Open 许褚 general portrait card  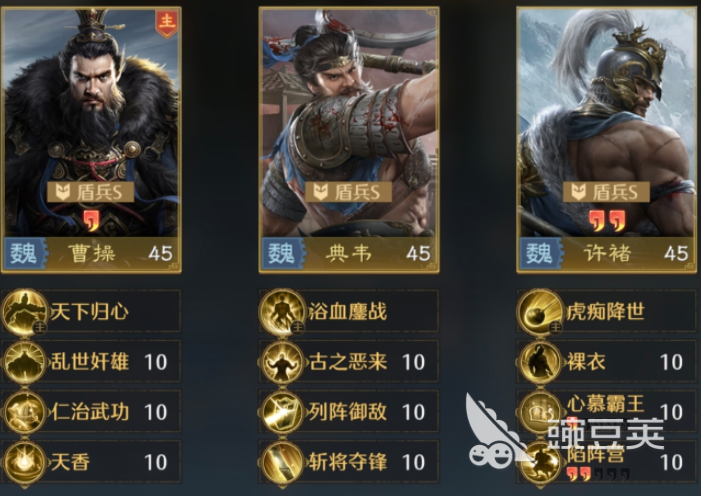[x=607, y=140]
